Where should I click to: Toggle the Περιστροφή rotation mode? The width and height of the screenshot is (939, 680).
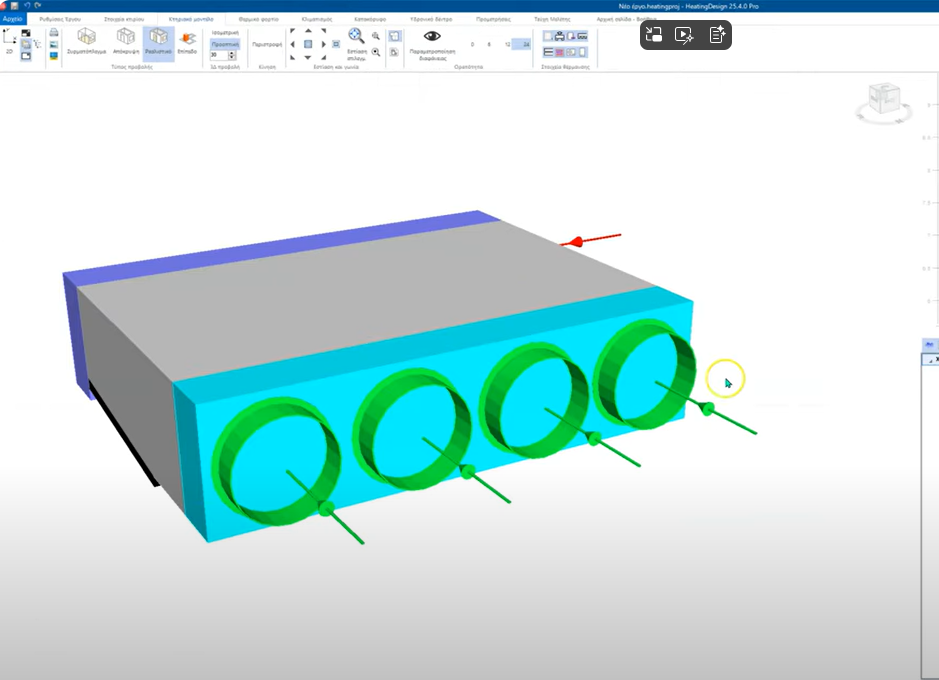pos(266,44)
